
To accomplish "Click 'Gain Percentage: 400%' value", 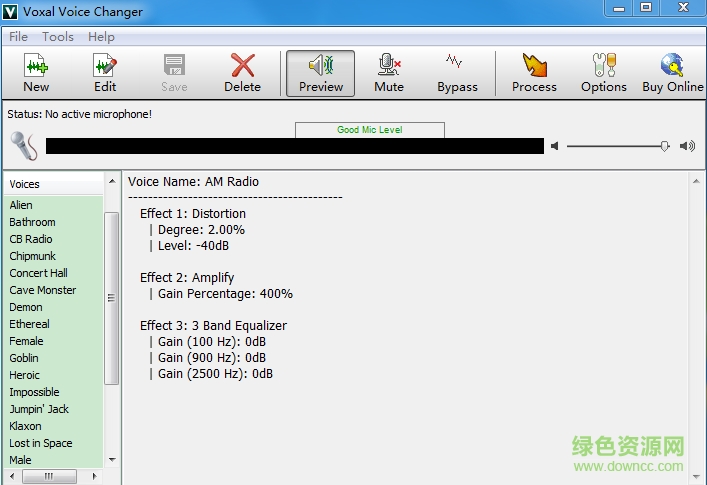I will (x=225, y=294).
